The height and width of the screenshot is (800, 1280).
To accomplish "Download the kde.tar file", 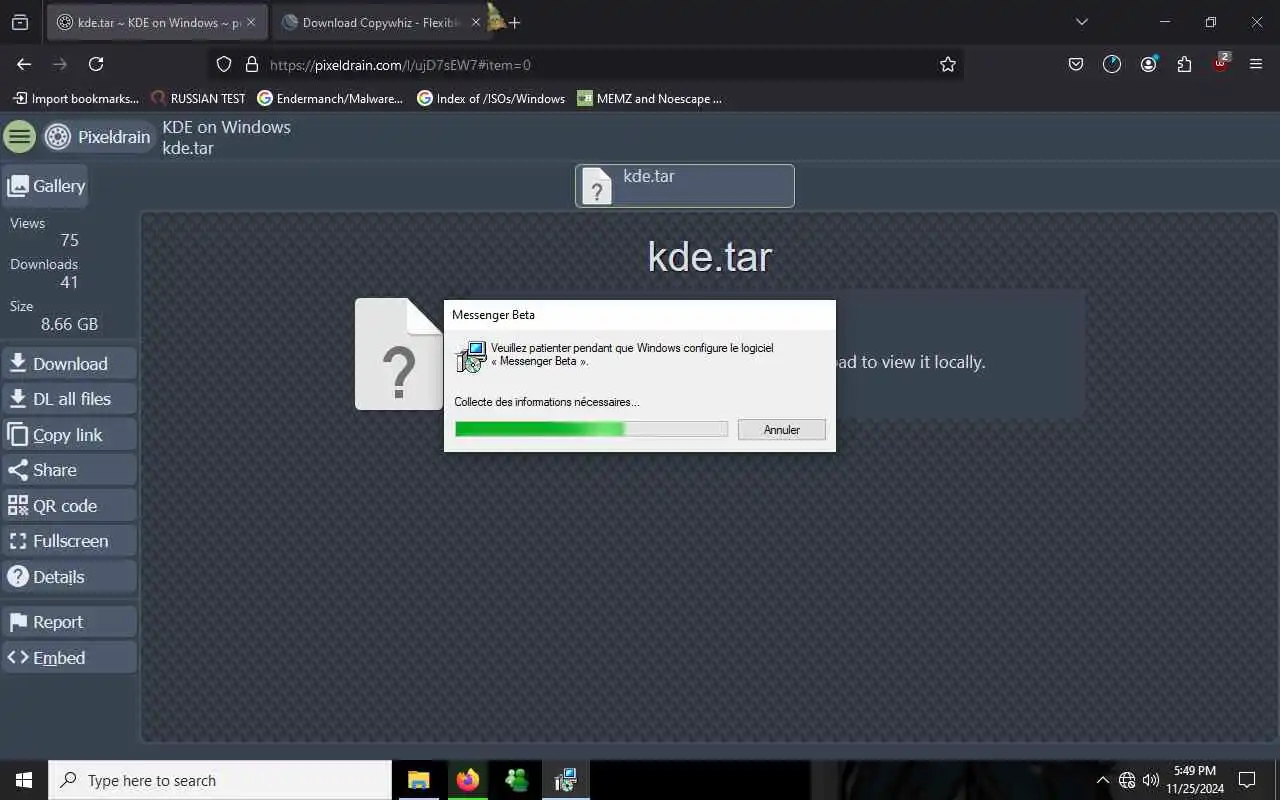I will click(x=69, y=364).
